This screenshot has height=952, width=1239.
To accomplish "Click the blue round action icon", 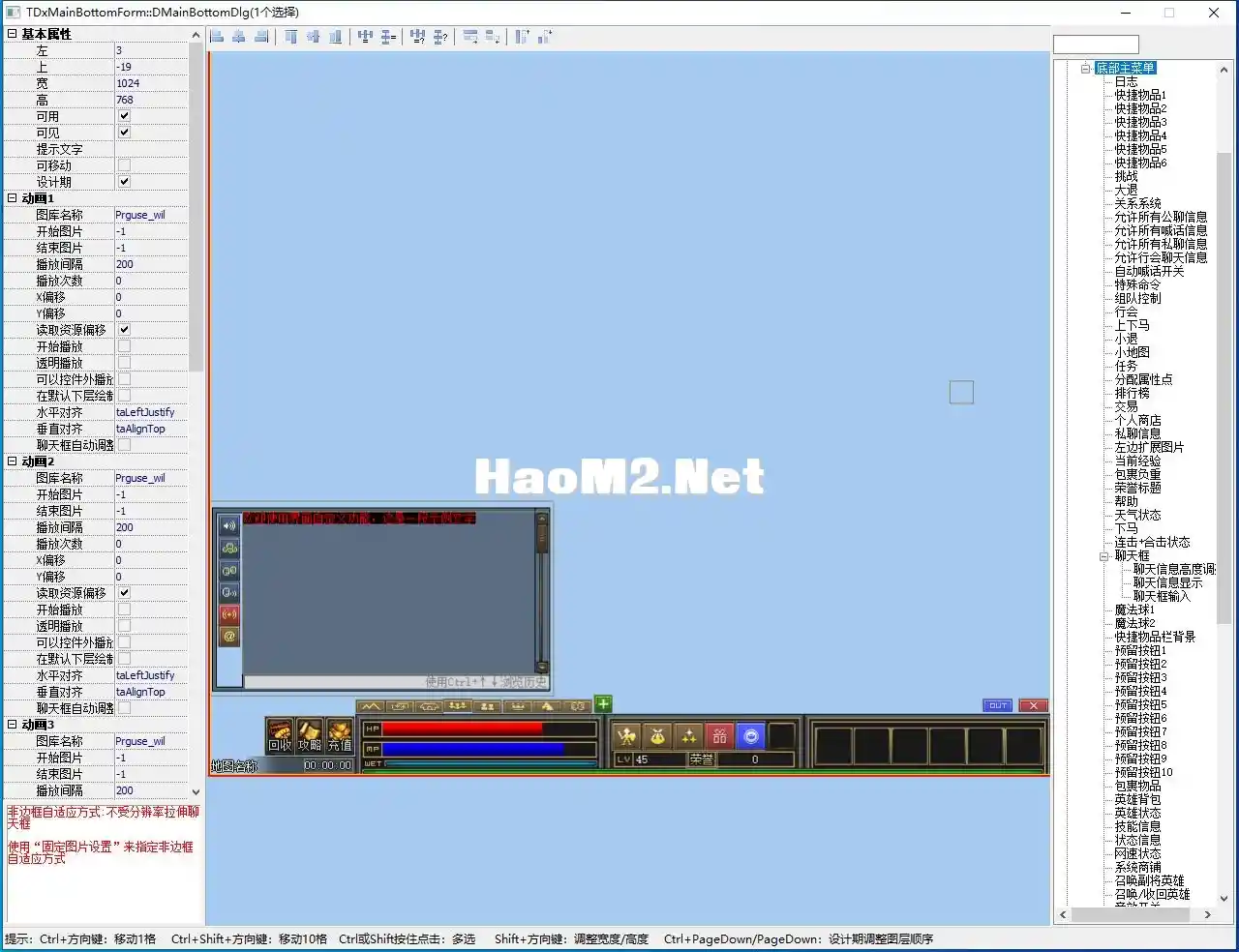I will pos(750,736).
